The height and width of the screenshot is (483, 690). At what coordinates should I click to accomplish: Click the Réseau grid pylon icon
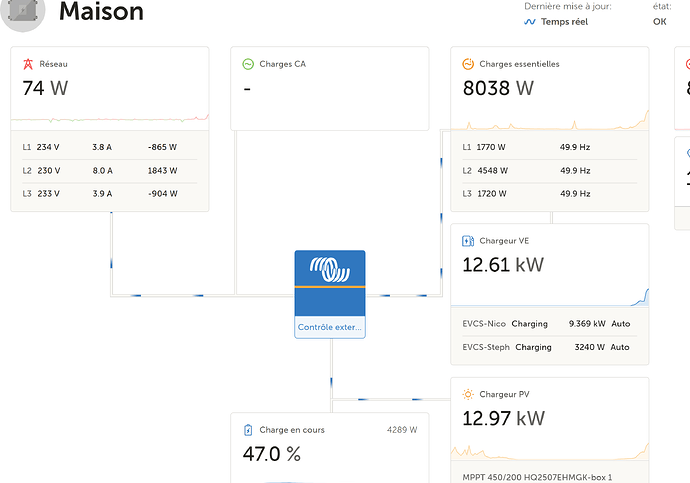coord(28,64)
